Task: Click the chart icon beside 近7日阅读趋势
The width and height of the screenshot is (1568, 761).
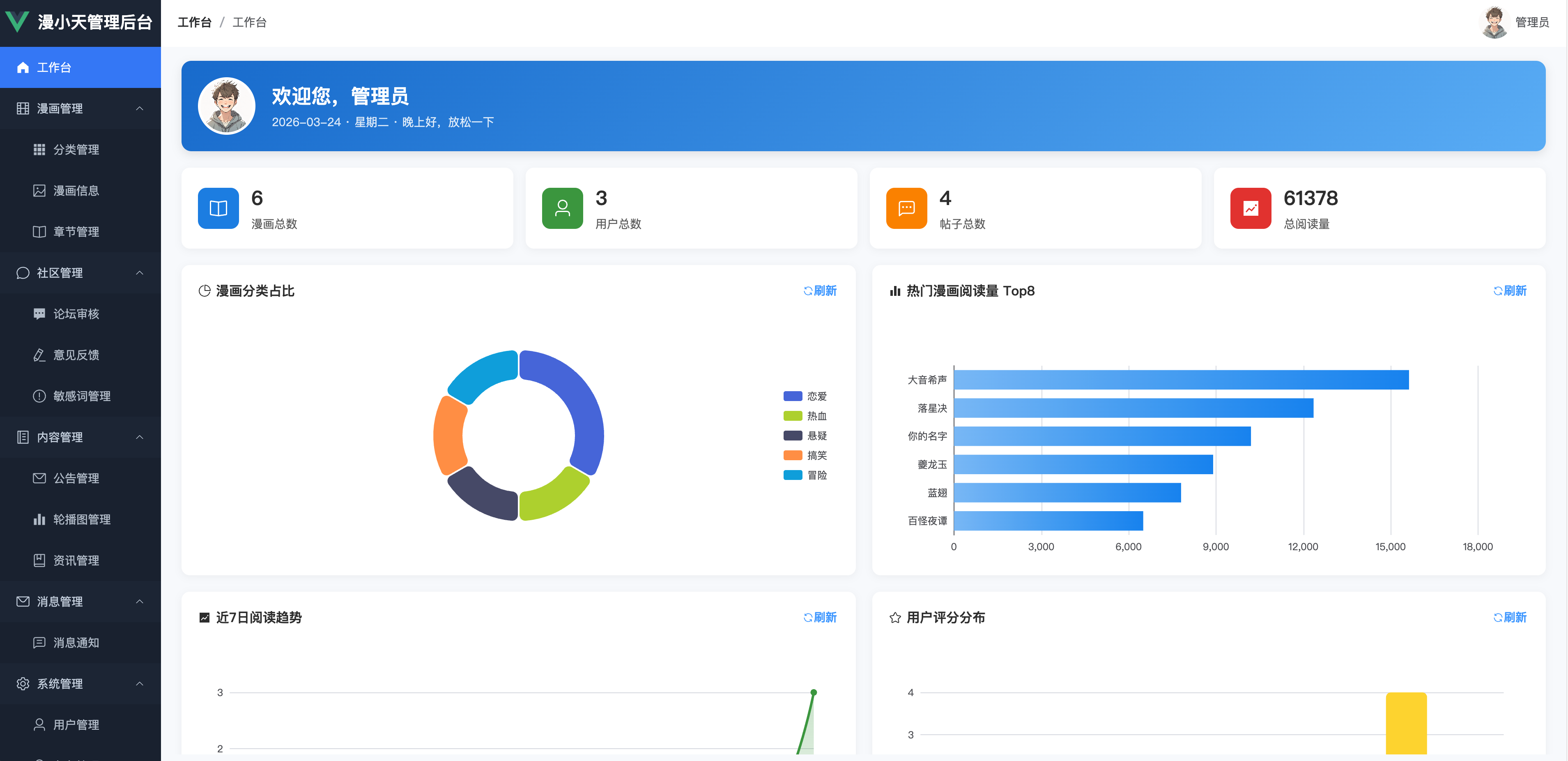Action: 205,618
